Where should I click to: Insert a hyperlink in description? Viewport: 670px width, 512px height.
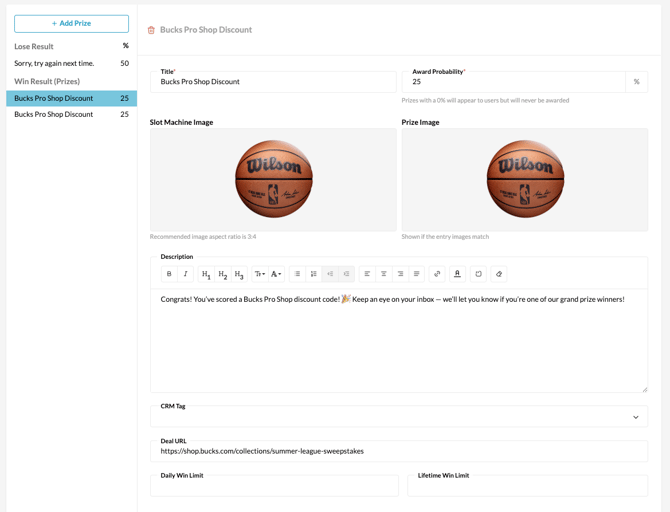pos(437,274)
